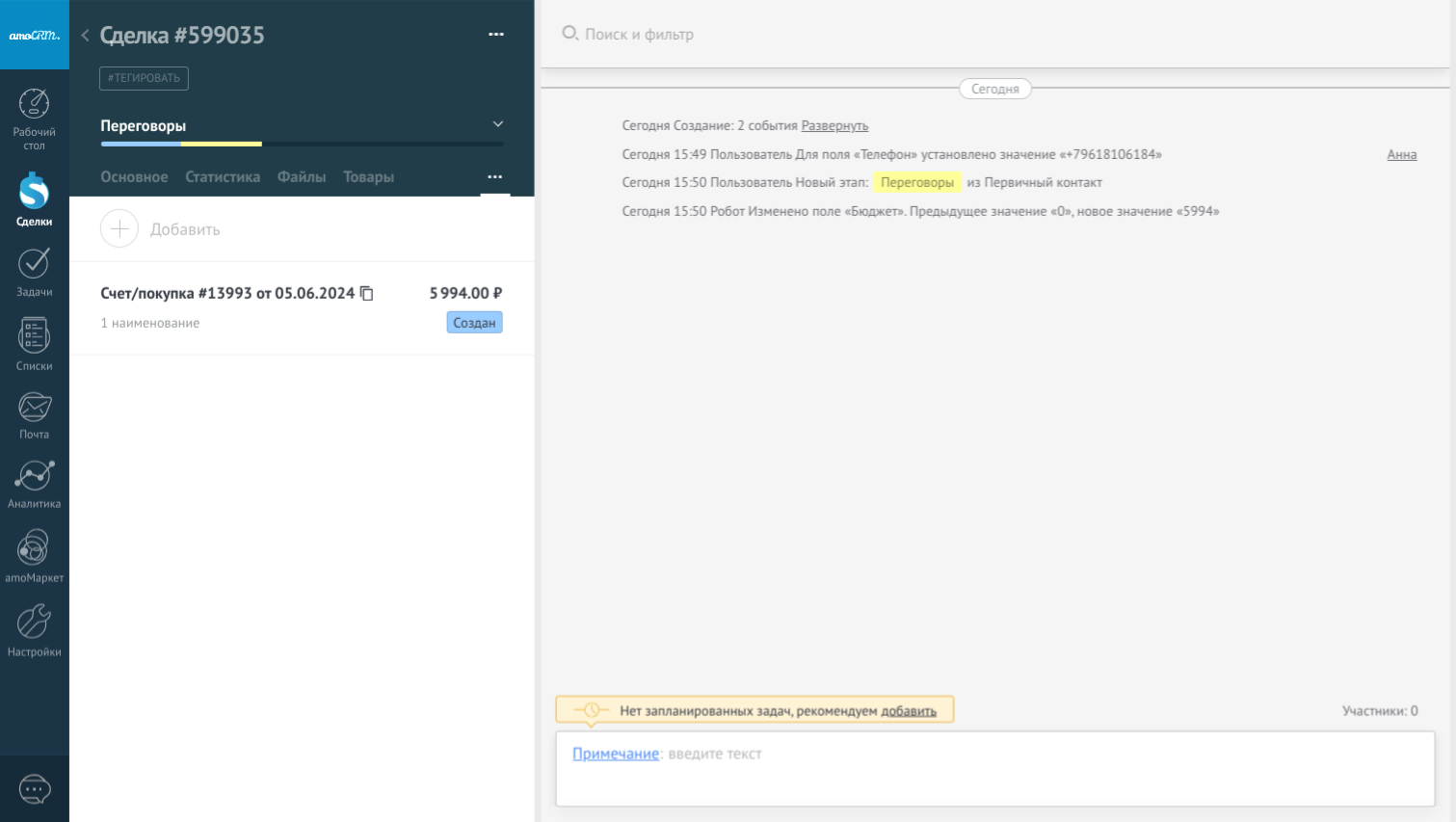Viewport: 1456px width, 822px height.
Task: Copy invoice number with the copy icon
Action: pos(367,293)
